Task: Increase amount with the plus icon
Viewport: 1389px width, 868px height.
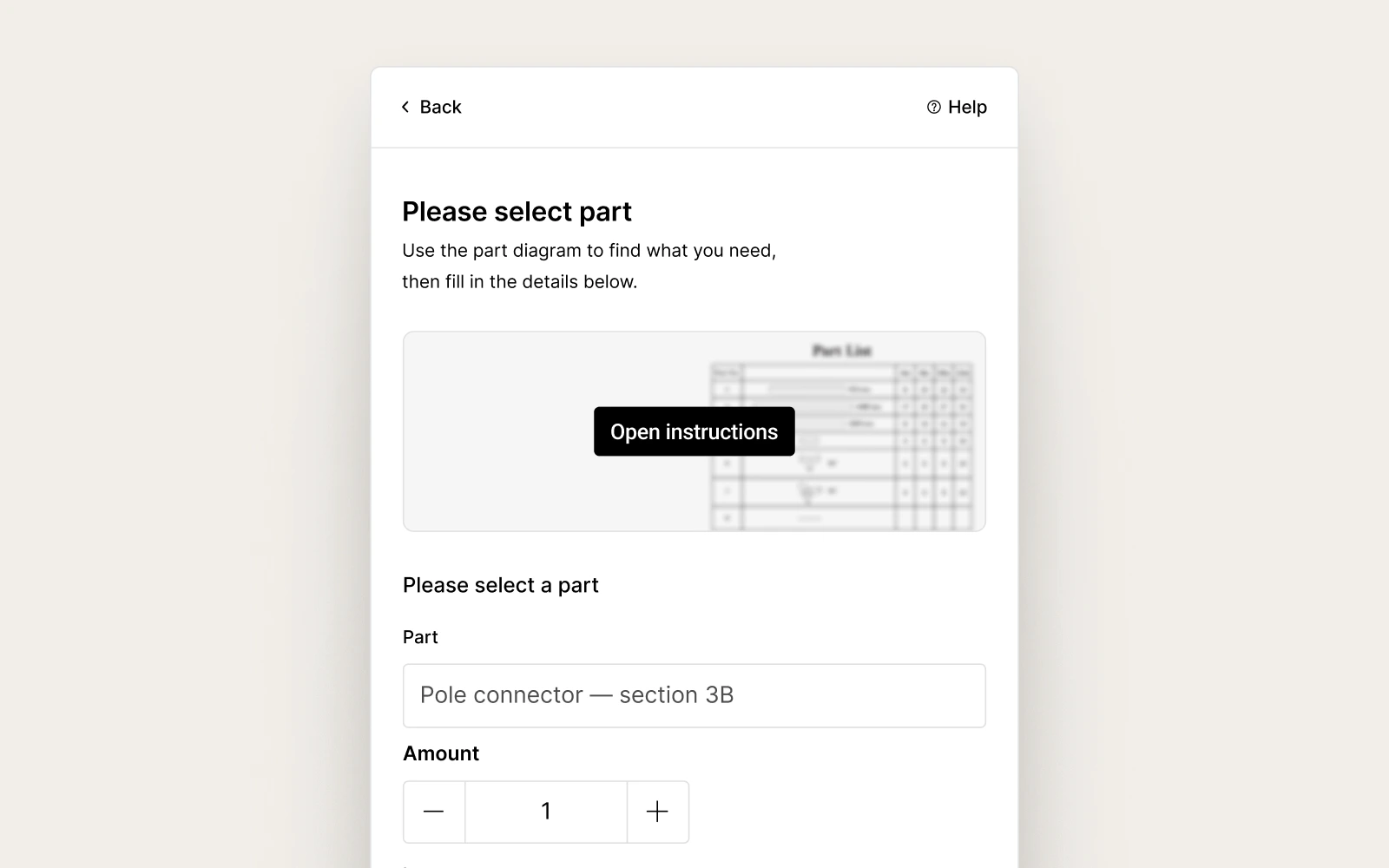Action: click(x=657, y=812)
